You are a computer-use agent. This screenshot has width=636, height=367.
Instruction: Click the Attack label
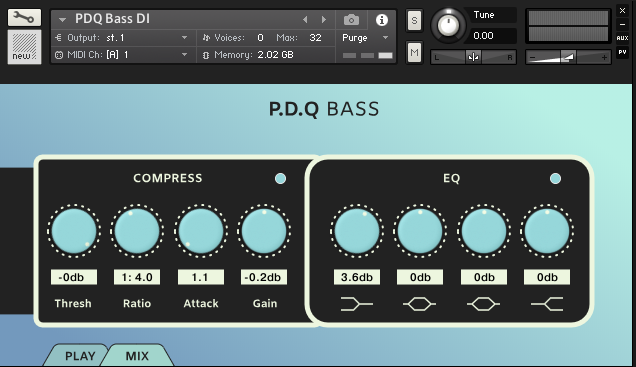pyautogui.click(x=201, y=303)
